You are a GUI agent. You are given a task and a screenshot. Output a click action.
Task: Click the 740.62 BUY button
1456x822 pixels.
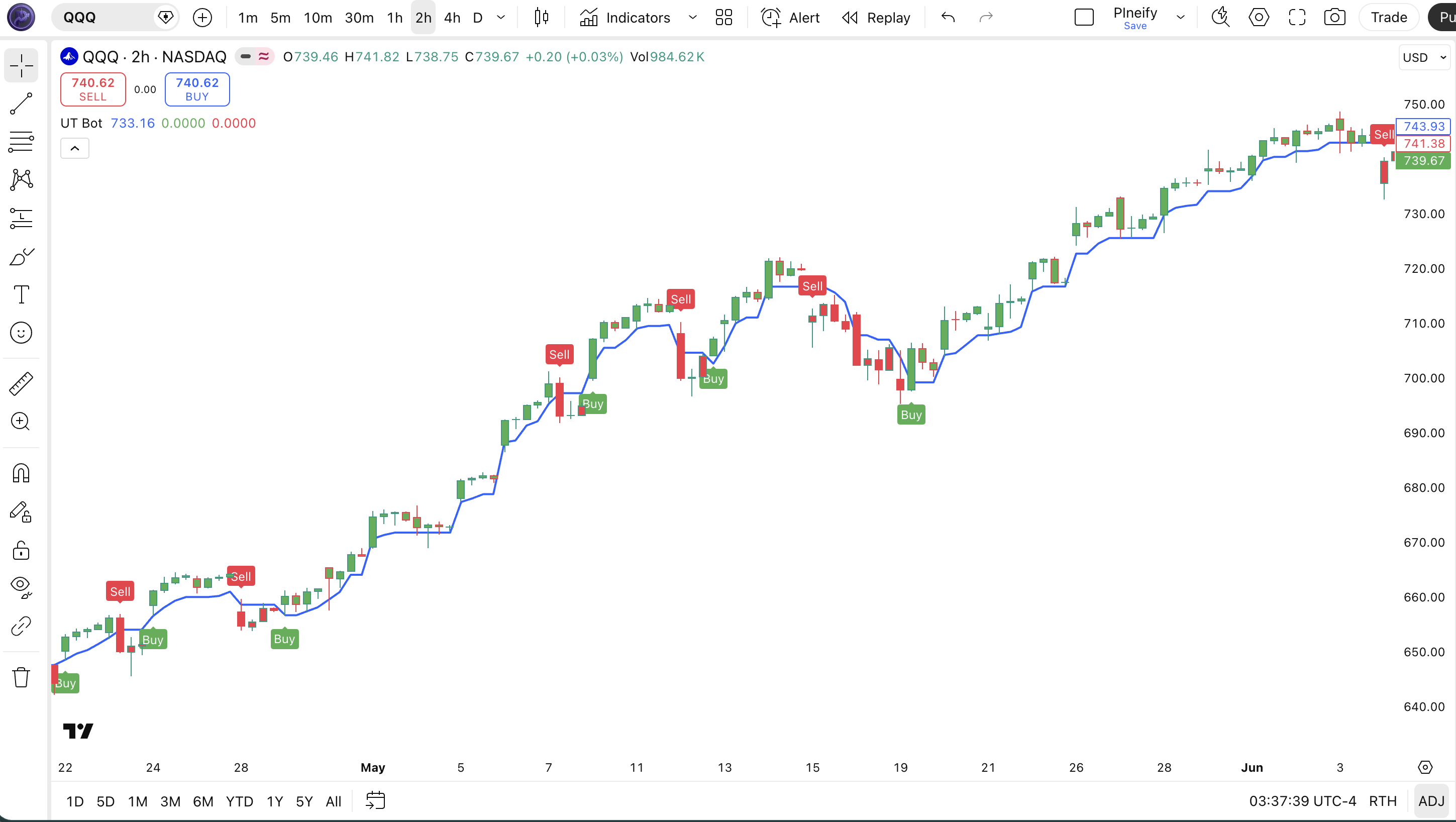pyautogui.click(x=197, y=89)
